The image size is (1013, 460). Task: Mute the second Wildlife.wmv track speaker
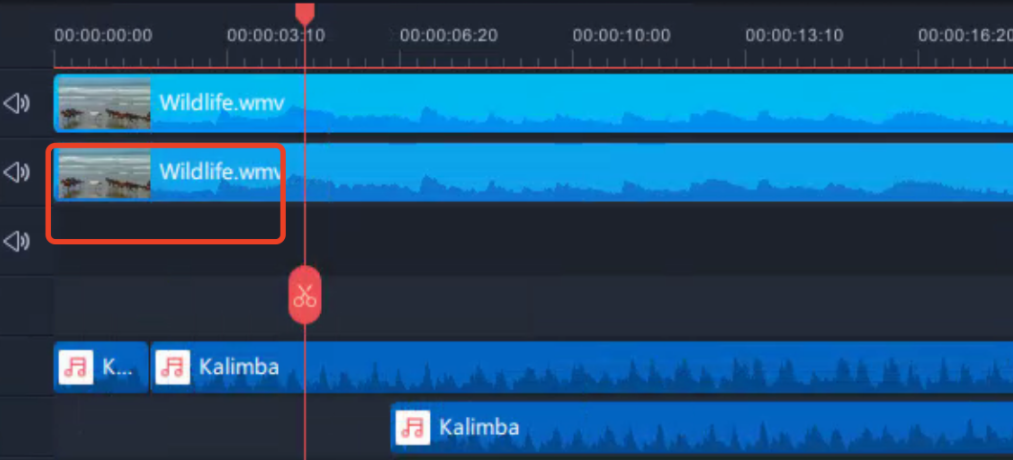[16, 172]
